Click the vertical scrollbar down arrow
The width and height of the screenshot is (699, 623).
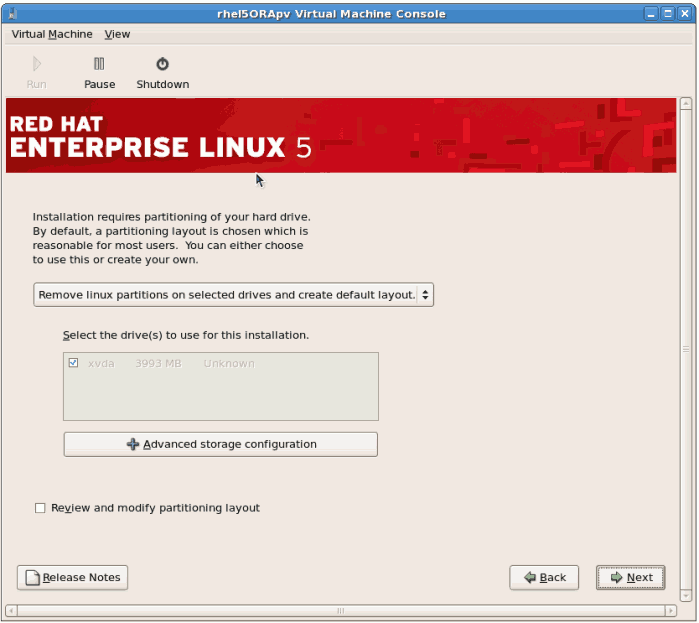[x=685, y=594]
